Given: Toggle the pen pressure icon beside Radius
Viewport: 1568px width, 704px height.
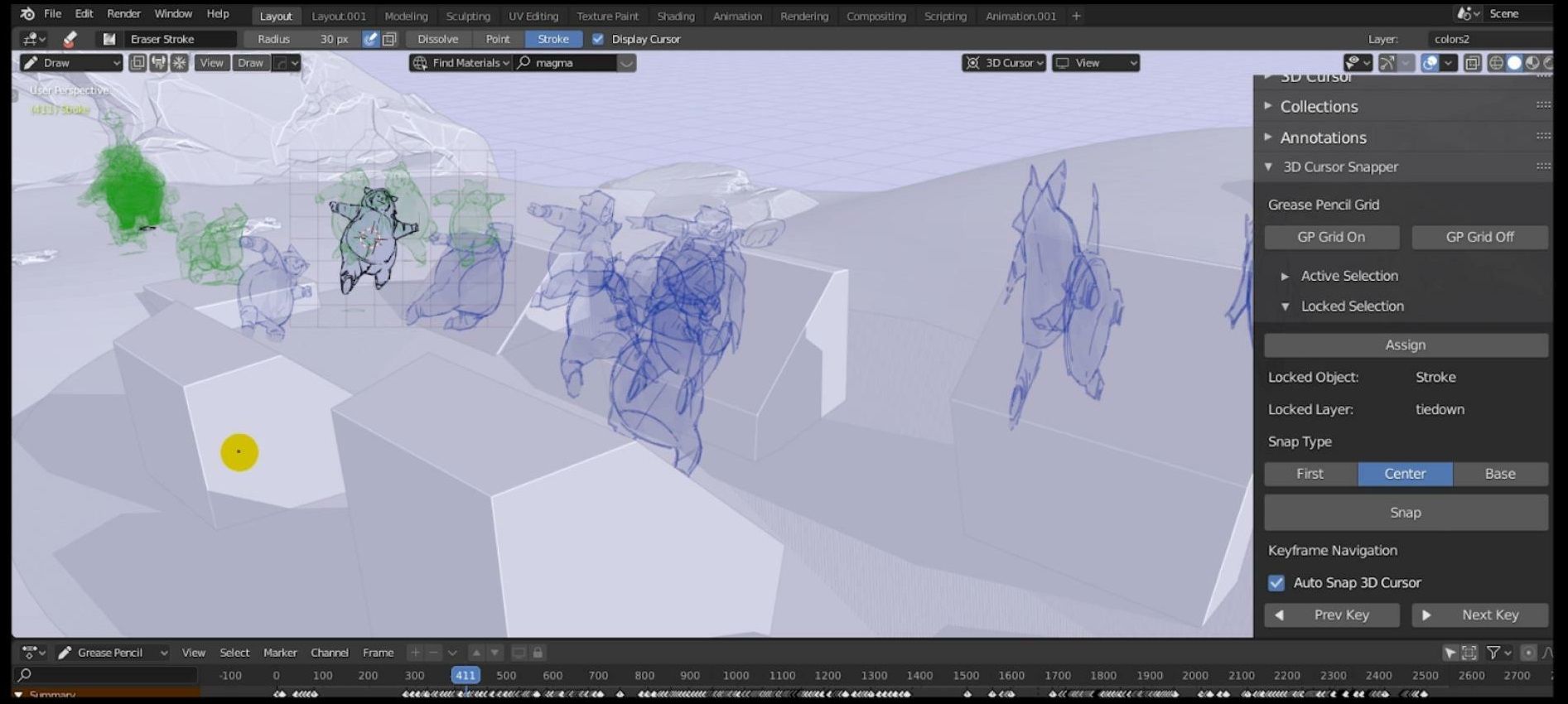Looking at the screenshot, I should (x=370, y=39).
